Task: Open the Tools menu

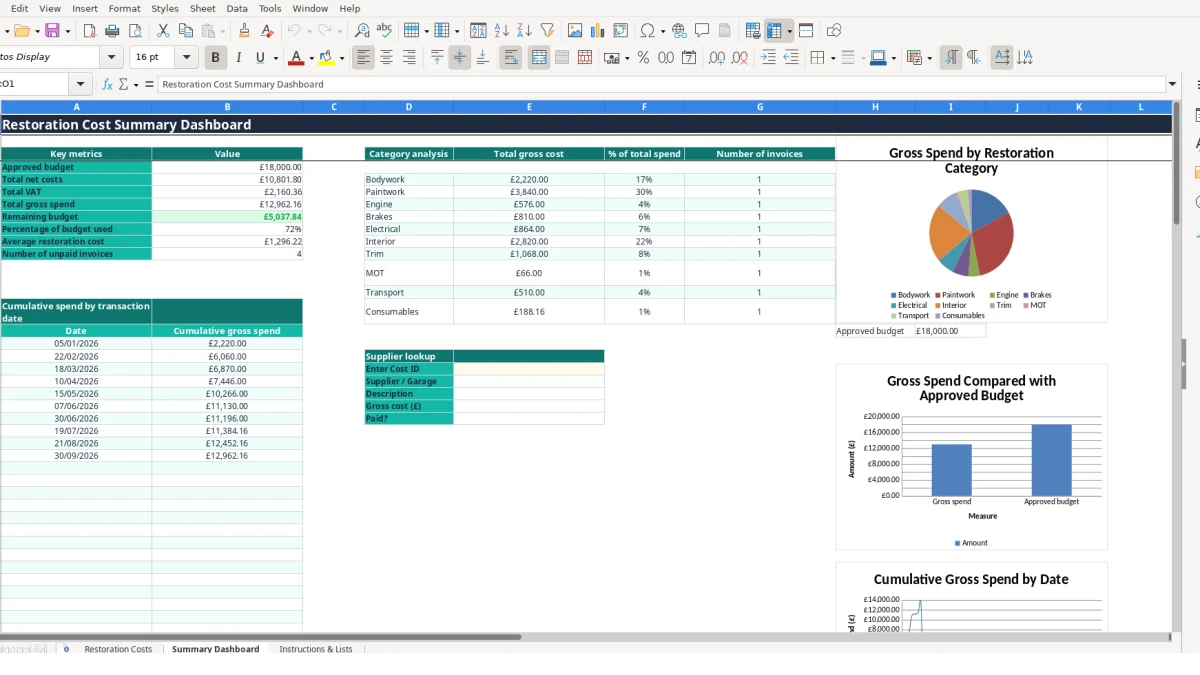Action: tap(270, 8)
